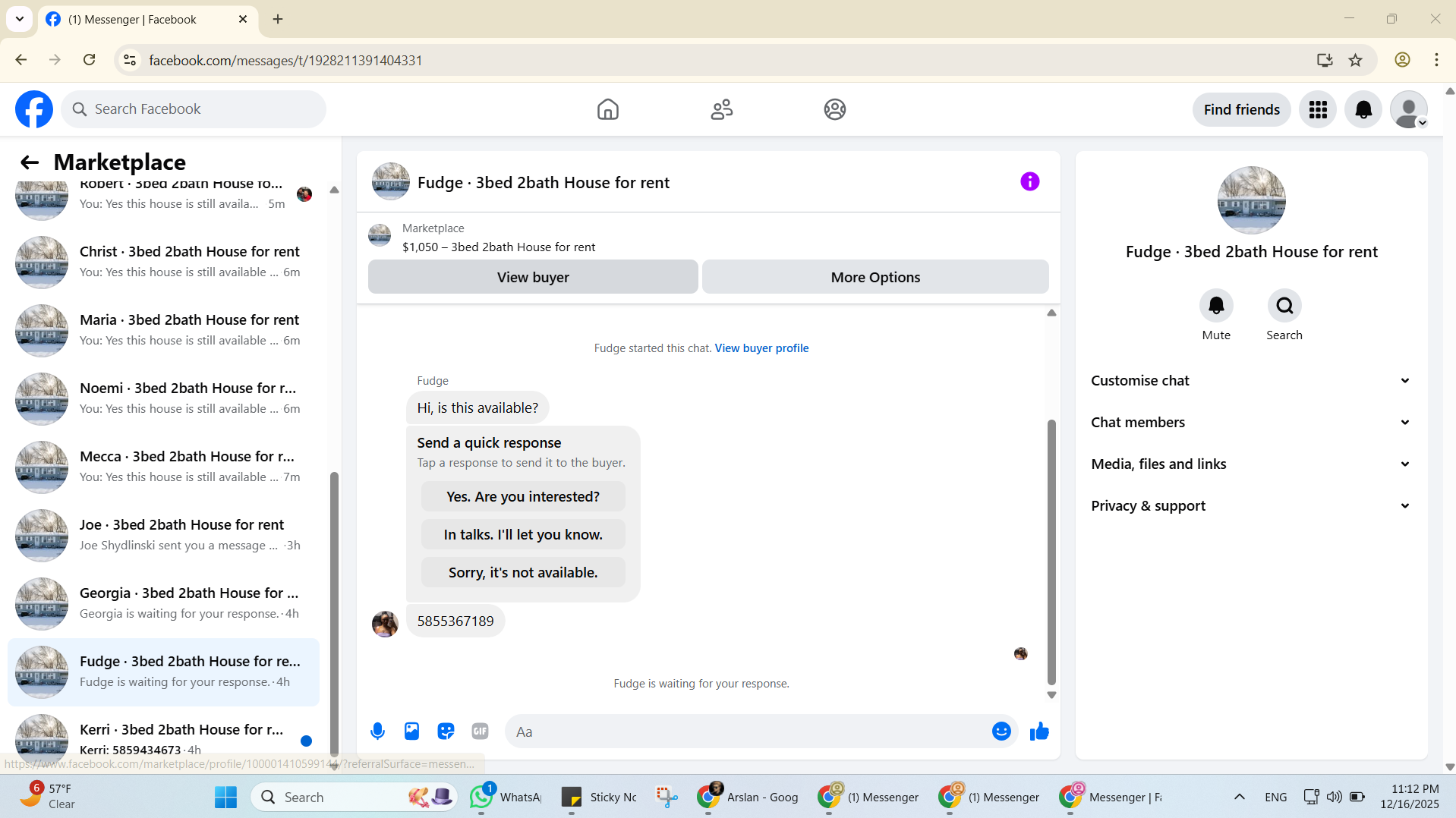1456x818 pixels.
Task: Send a thumbs-up like
Action: point(1039,731)
